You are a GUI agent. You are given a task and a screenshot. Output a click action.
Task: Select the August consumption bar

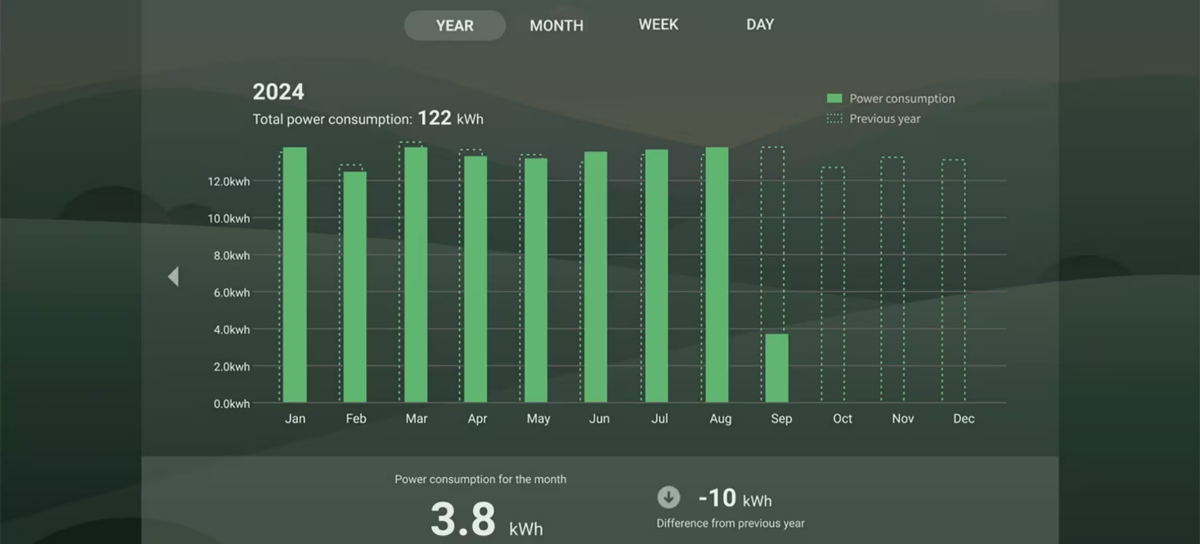pyautogui.click(x=717, y=275)
